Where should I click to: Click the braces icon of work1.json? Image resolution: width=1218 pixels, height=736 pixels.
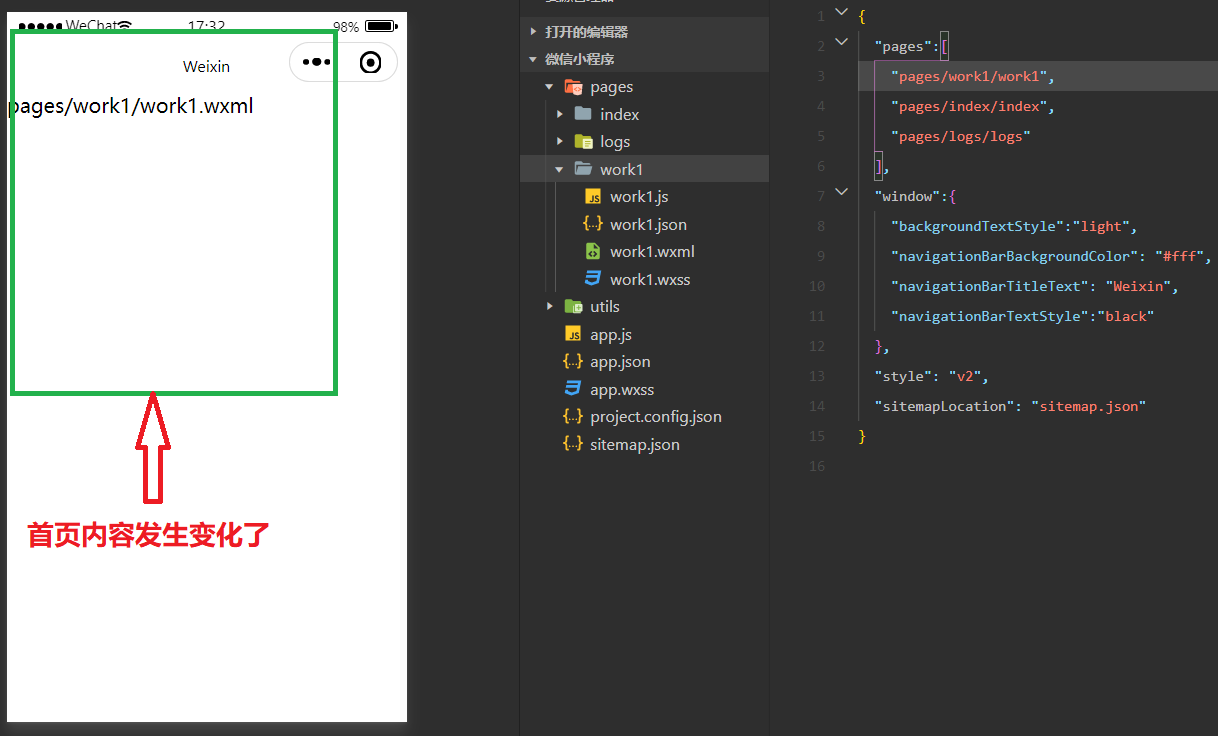[593, 224]
